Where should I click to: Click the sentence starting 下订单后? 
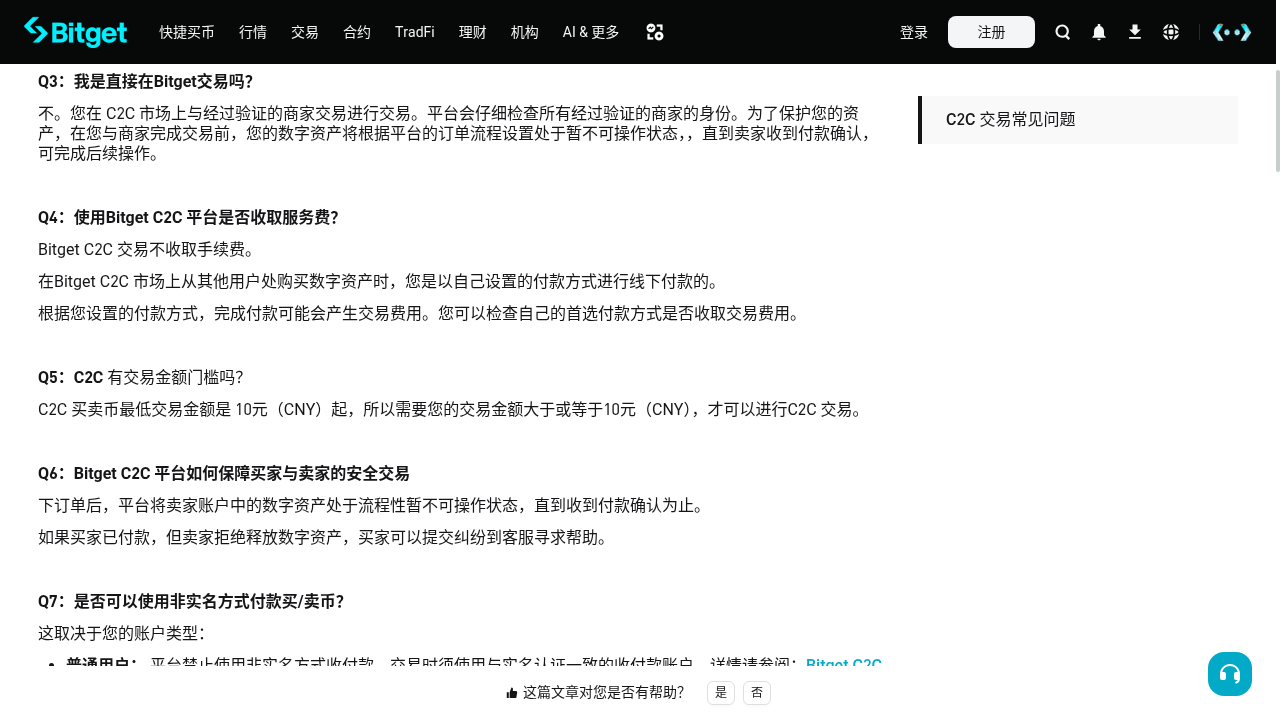(x=371, y=506)
